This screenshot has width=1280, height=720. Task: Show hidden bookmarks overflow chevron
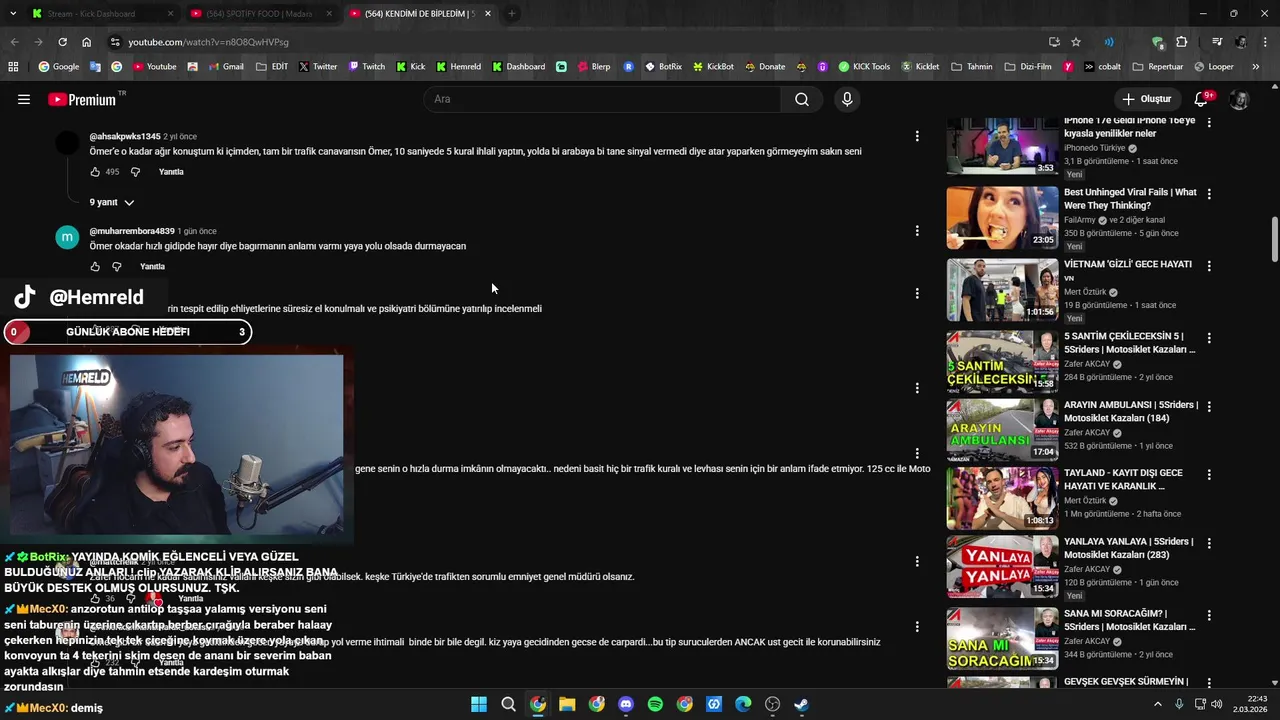1255,67
